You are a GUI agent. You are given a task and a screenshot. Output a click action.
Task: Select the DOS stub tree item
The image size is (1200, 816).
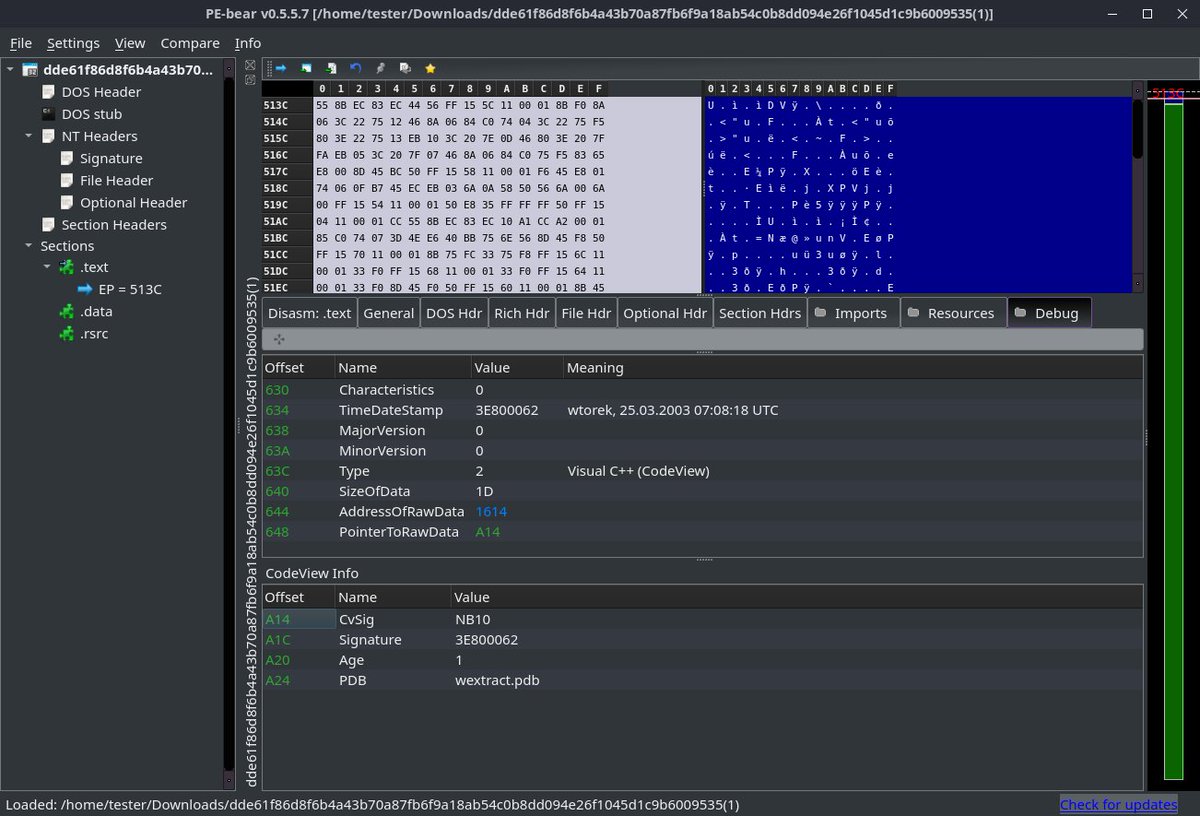click(92, 114)
